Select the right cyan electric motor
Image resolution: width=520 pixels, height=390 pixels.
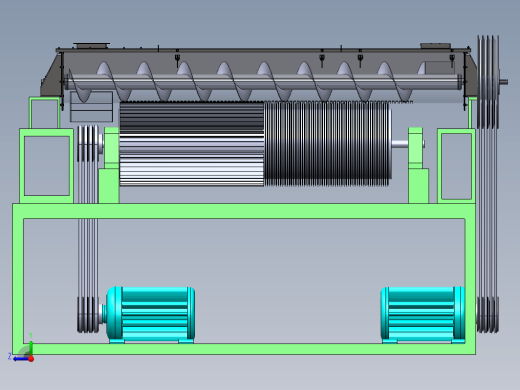tap(423, 315)
